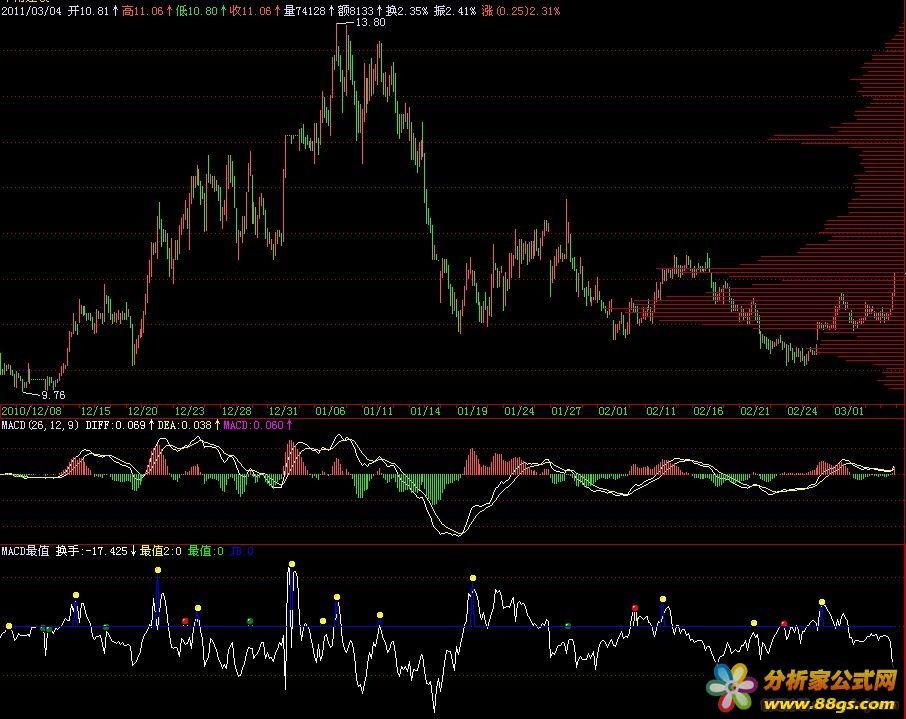Image resolution: width=906 pixels, height=719 pixels.
Task: Select the 01/06 date axis label
Action: click(x=331, y=411)
